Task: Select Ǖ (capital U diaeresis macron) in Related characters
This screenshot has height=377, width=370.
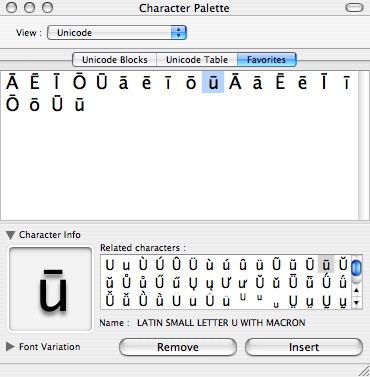Action: (x=293, y=282)
